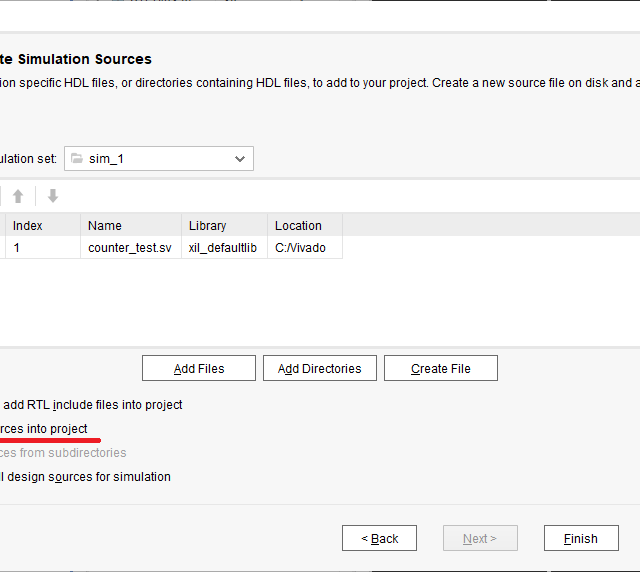Click the Create File button
640x572 pixels.
point(440,369)
